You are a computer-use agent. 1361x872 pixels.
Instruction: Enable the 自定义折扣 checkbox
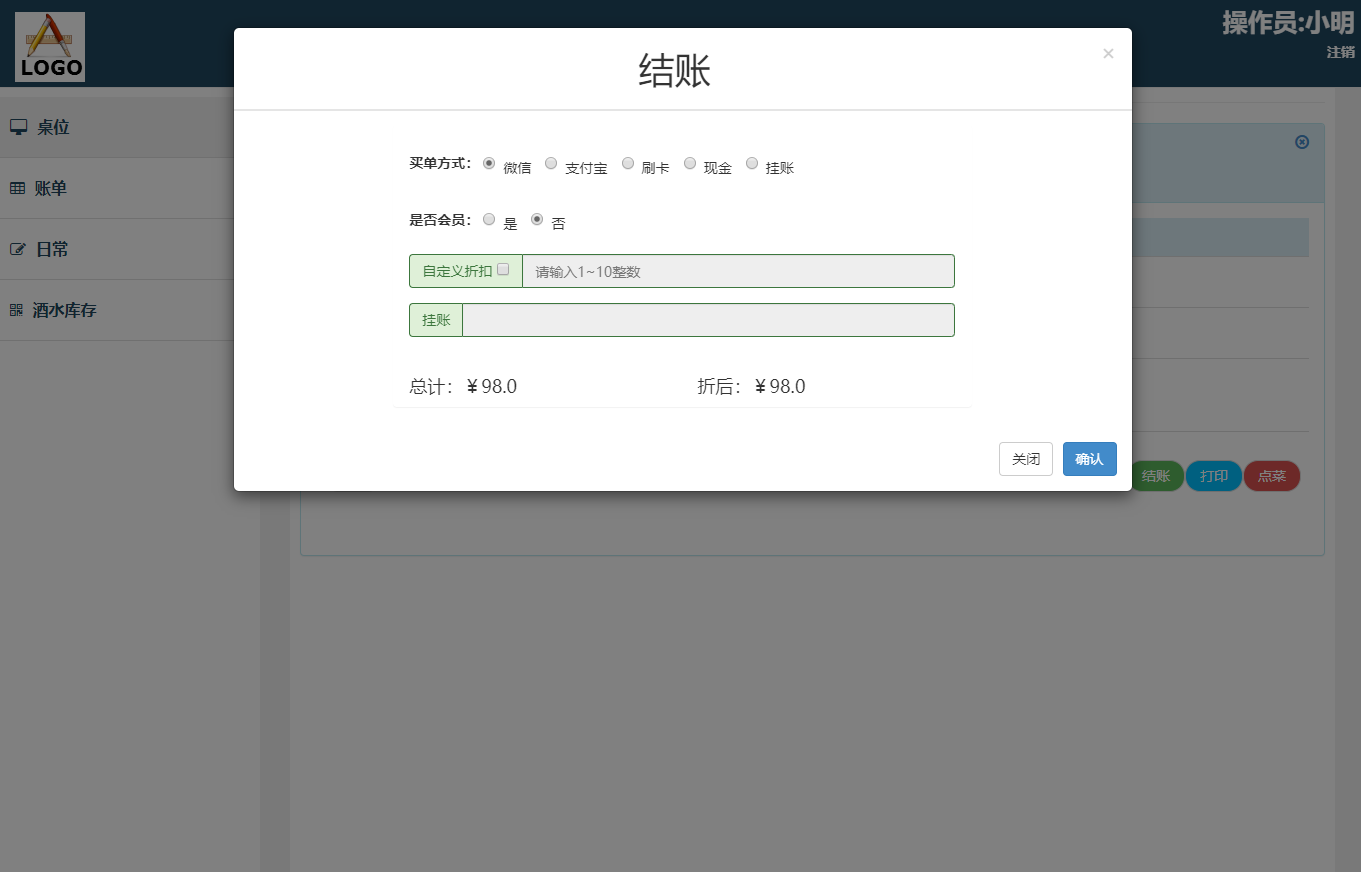[x=504, y=269]
